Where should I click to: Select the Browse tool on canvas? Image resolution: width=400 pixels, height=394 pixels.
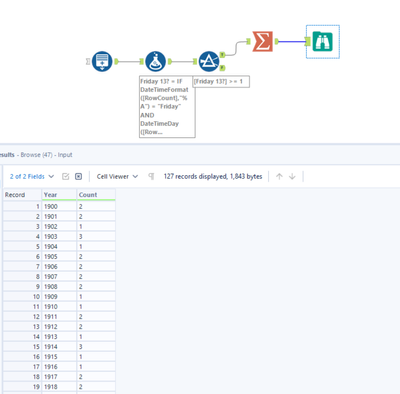coord(323,41)
